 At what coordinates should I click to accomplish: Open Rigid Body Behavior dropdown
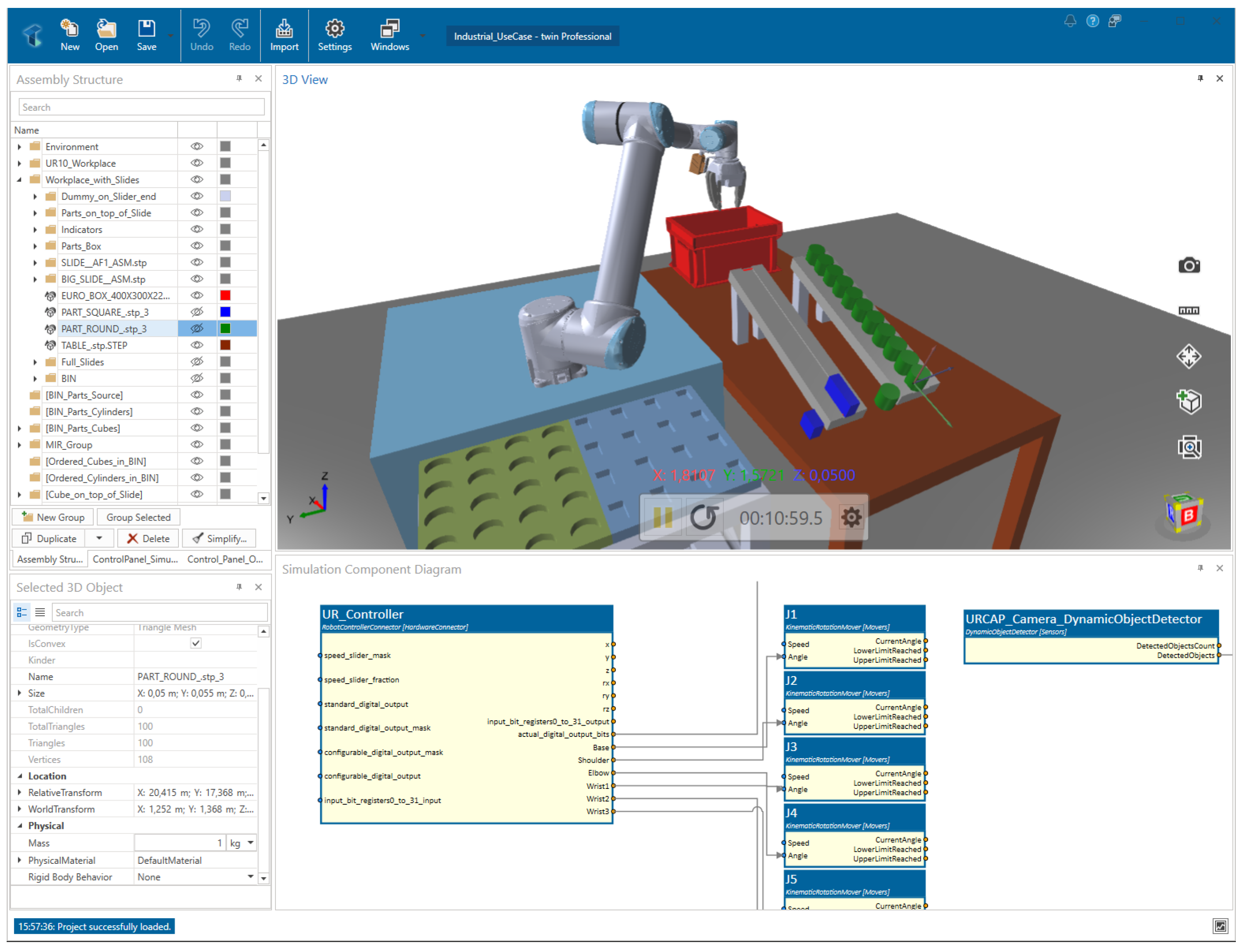(250, 877)
